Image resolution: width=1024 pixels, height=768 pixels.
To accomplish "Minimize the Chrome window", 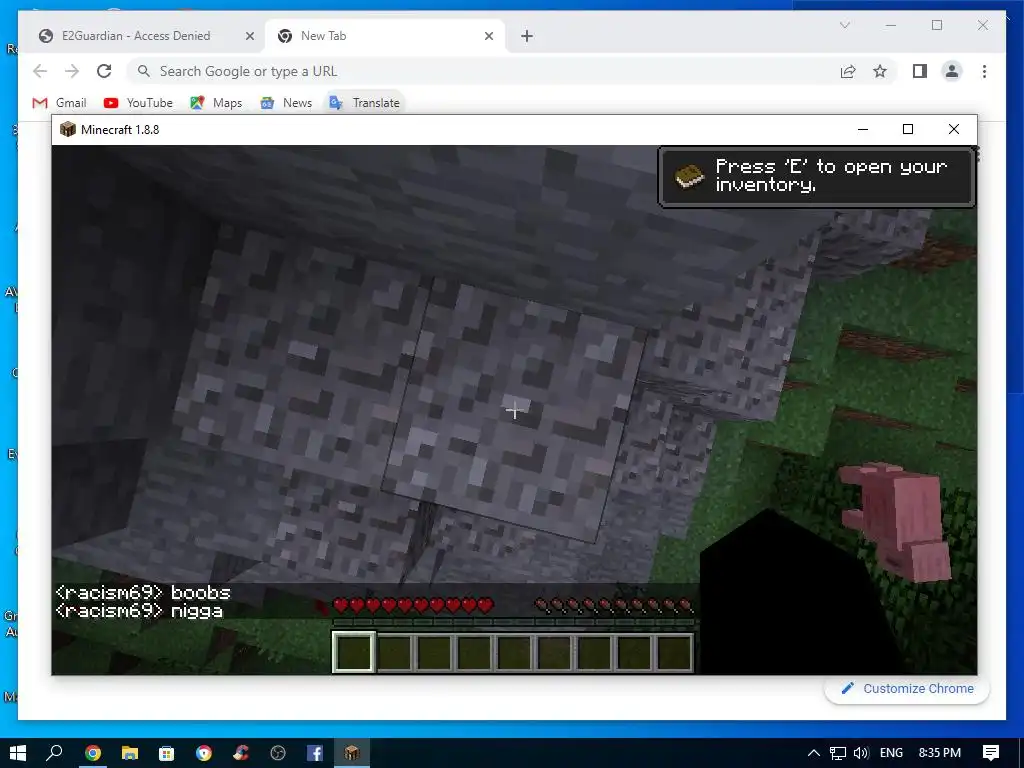I will point(891,25).
